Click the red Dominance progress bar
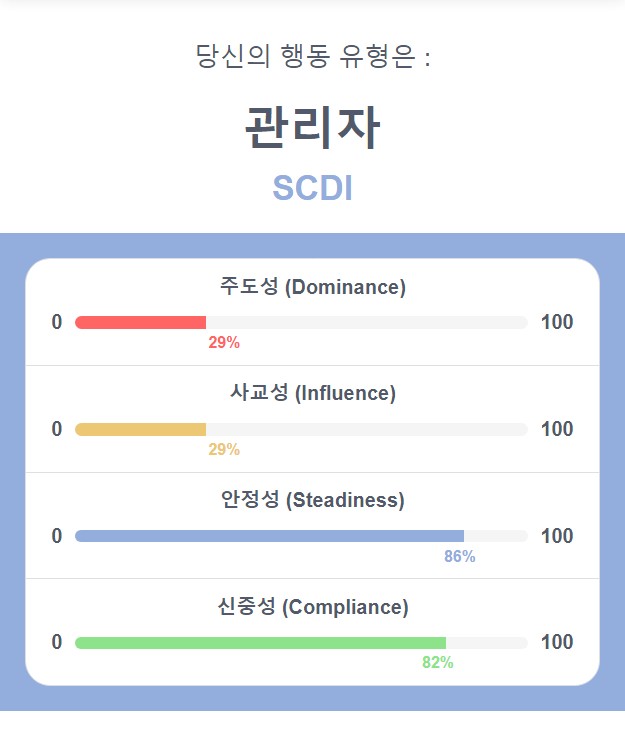 coord(140,322)
